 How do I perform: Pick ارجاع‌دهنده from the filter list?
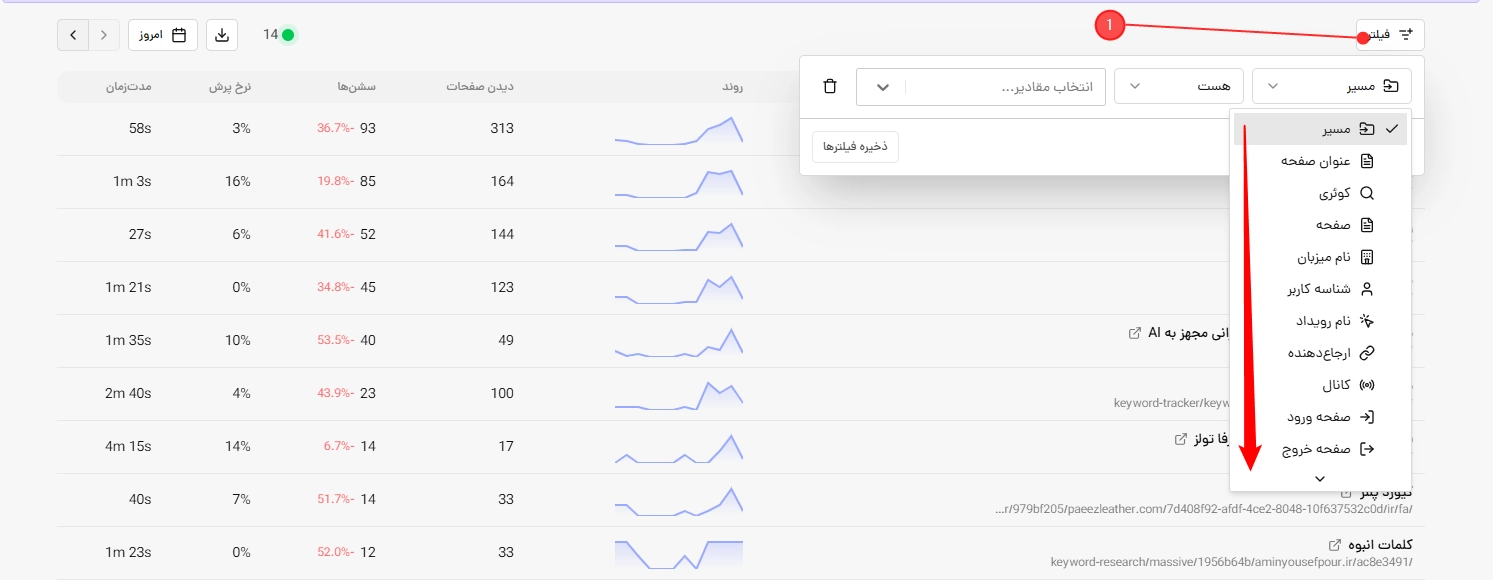tap(1320, 353)
